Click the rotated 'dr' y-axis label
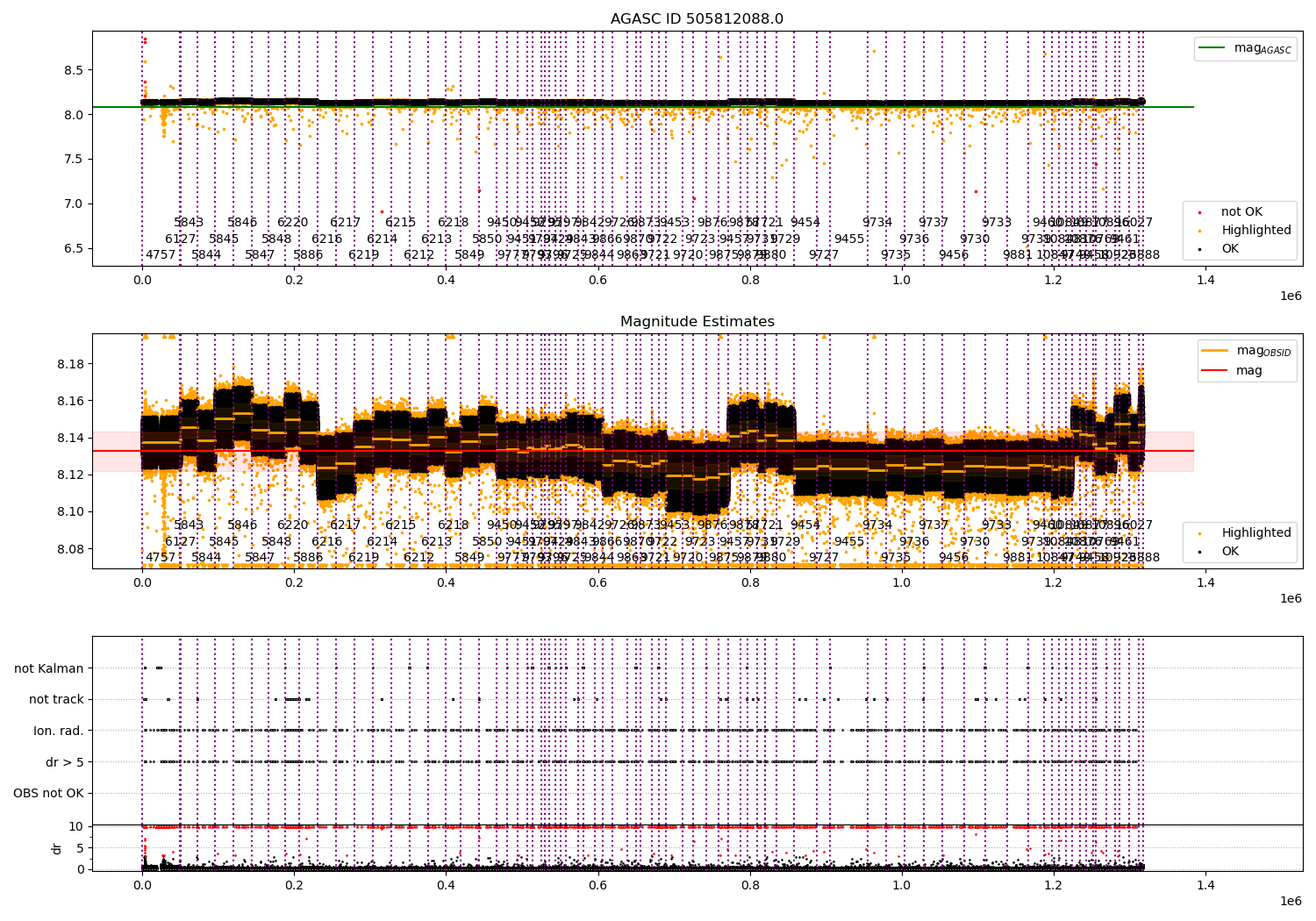The height and width of the screenshot is (921, 1316). click(x=57, y=848)
